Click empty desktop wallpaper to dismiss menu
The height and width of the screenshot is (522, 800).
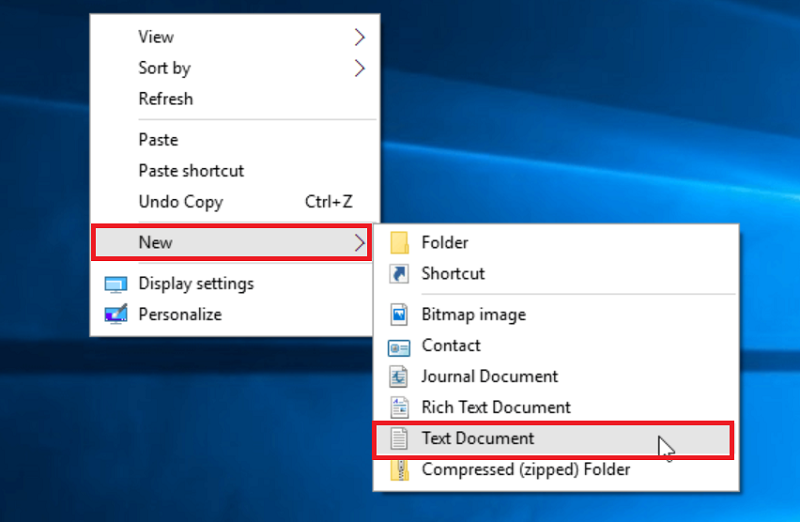(600, 120)
